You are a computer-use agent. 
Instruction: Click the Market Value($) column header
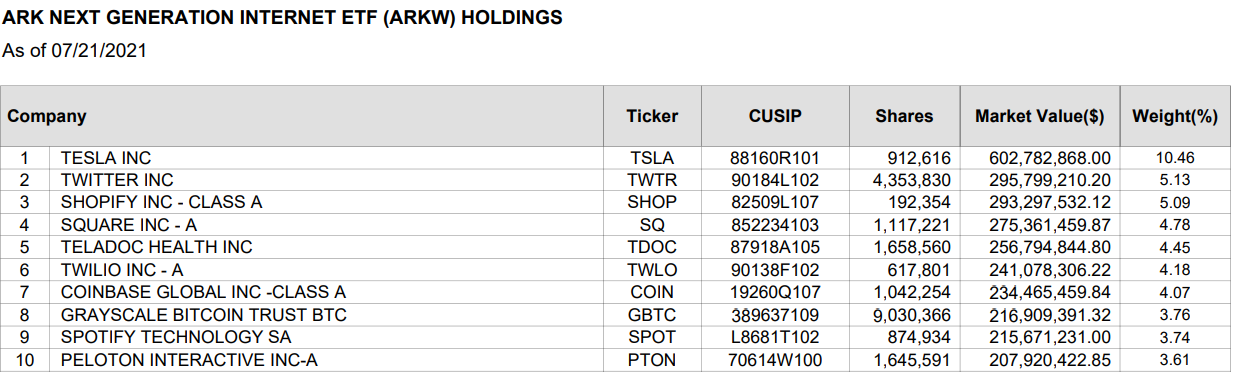1040,116
